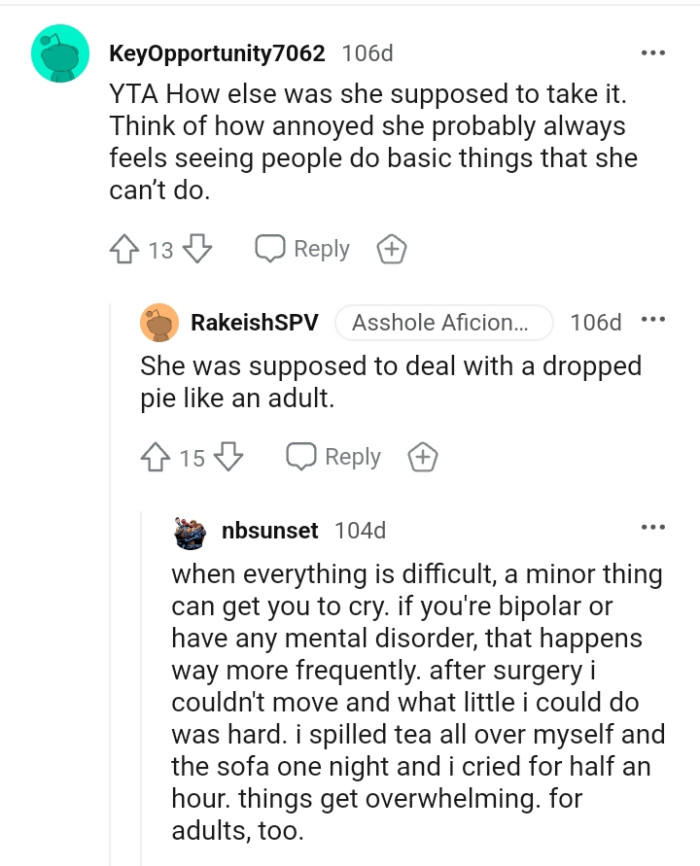This screenshot has width=700, height=866.
Task: Open the RakeishSPV username link
Action: coord(254,322)
